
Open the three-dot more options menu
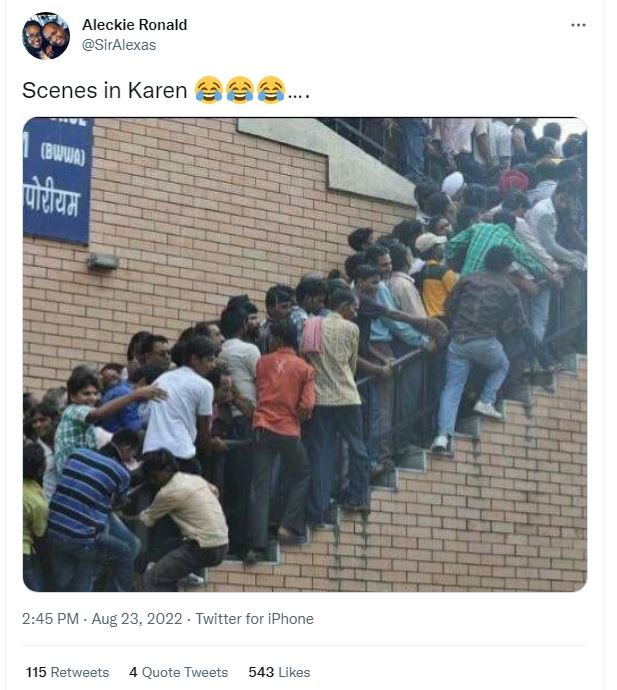[578, 25]
